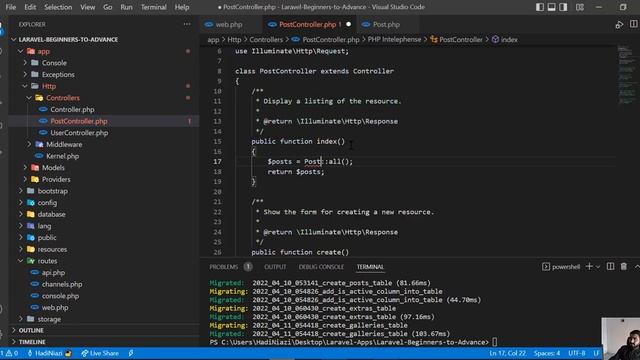
Task: Switch to the Post.php editor tab
Action: pyautogui.click(x=386, y=24)
